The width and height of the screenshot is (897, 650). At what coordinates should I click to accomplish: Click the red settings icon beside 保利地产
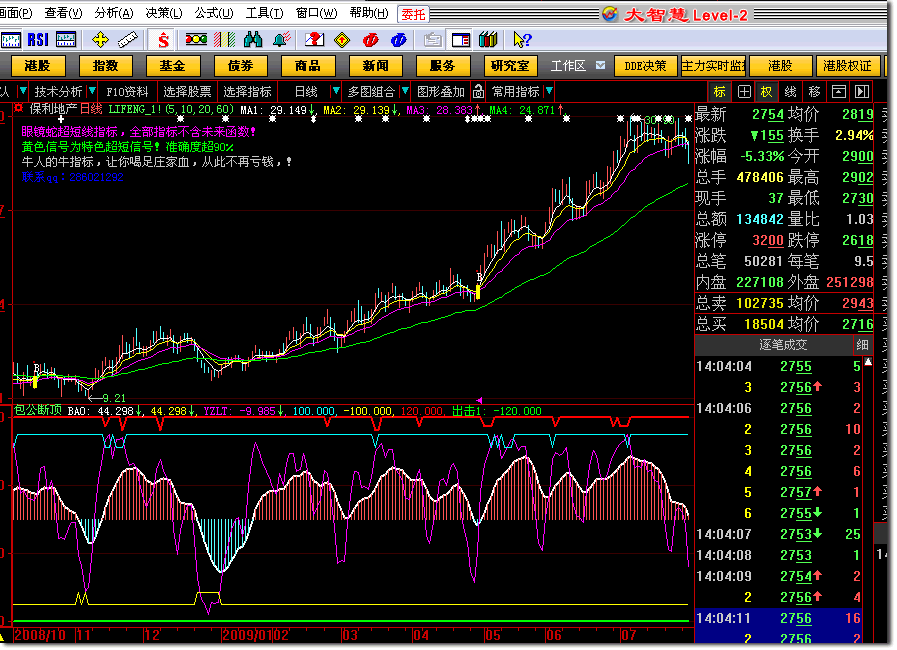click(x=19, y=109)
